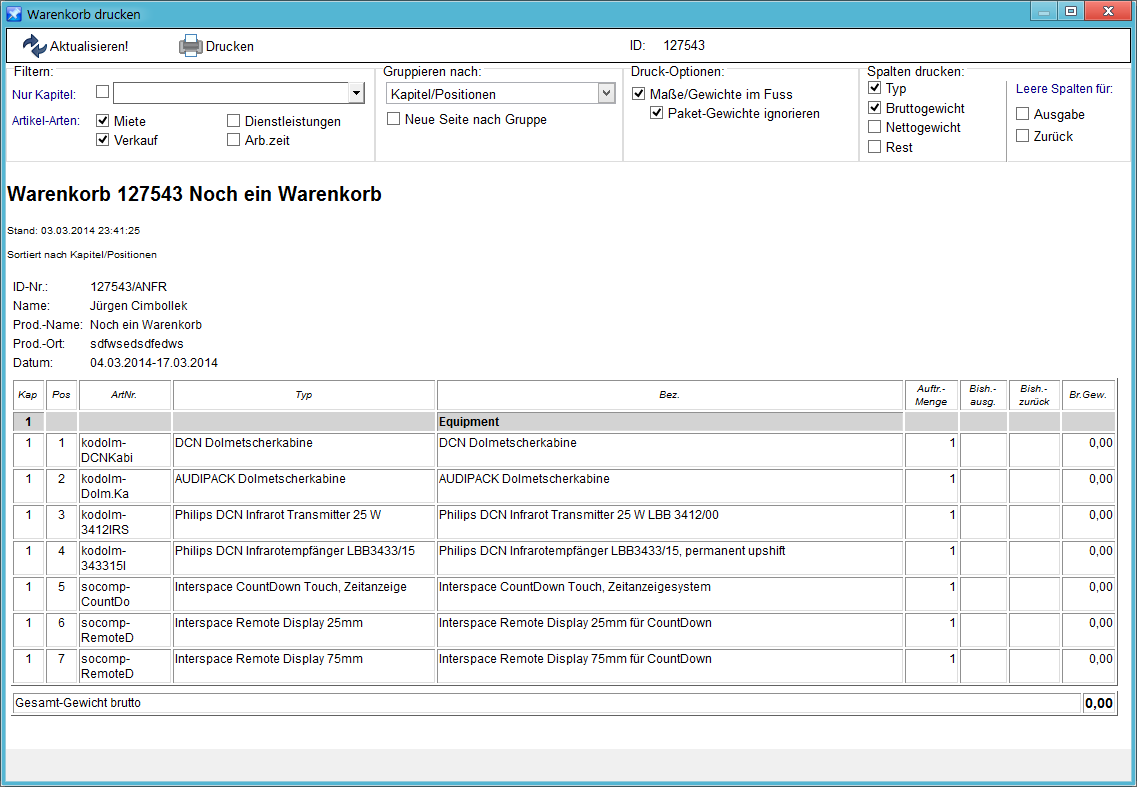Viewport: 1137px width, 787px height.
Task: Check the Nur Kapitel filter checkbox
Action: (102, 92)
